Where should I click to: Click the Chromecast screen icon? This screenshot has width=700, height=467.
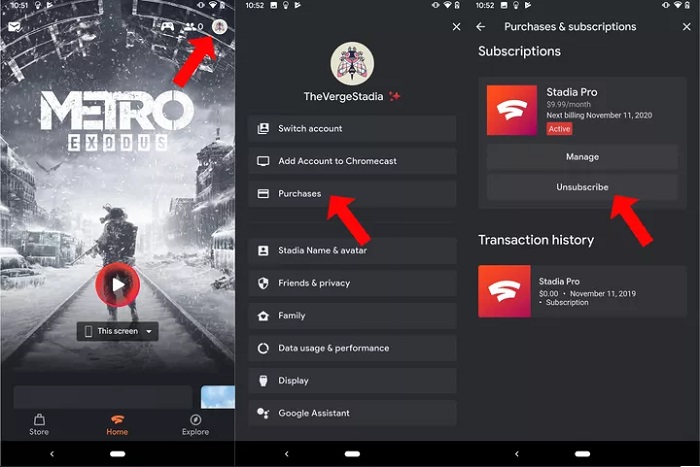click(x=263, y=161)
